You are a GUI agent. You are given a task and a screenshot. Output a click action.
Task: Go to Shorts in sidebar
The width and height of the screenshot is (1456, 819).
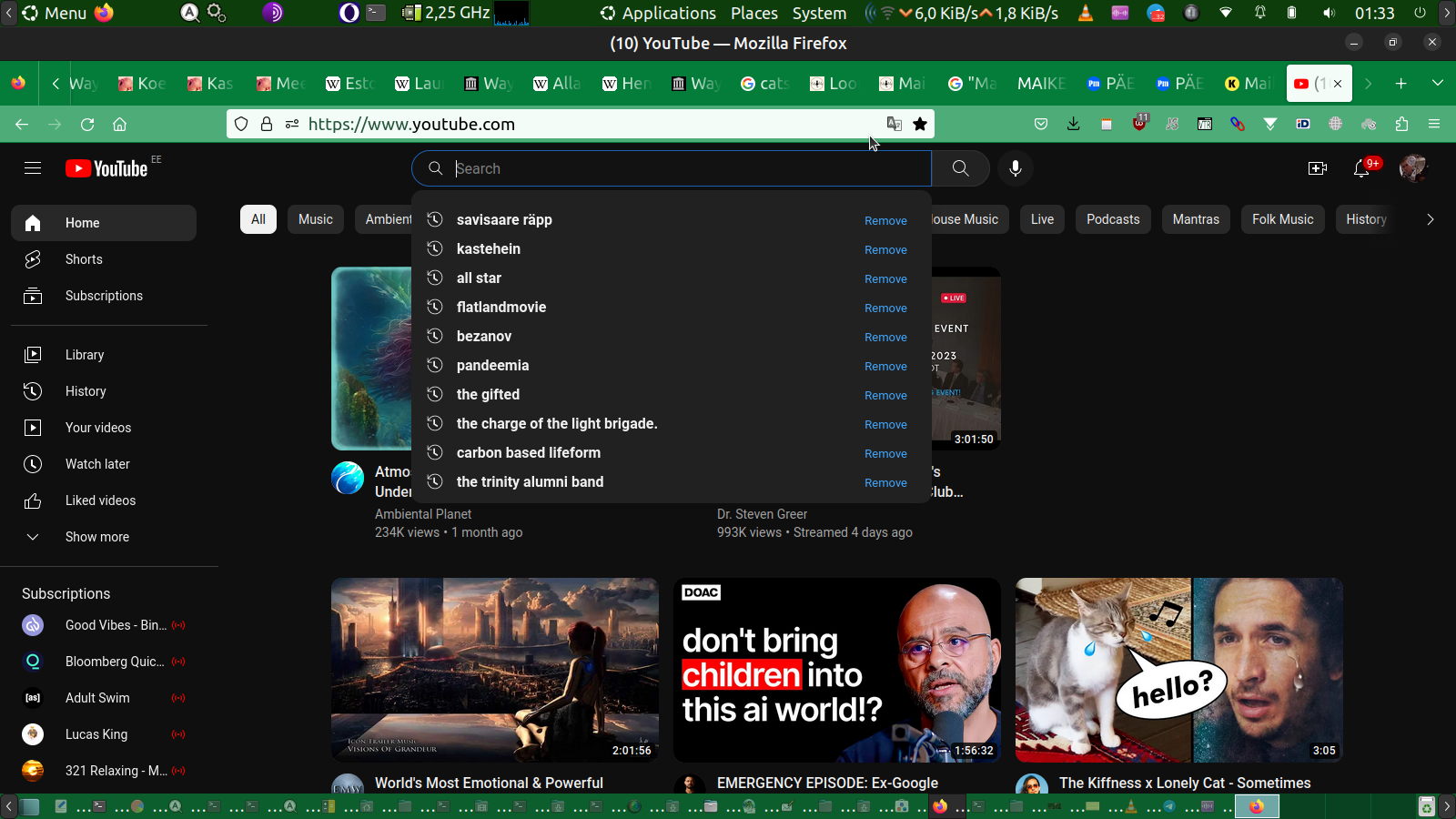[x=104, y=259]
